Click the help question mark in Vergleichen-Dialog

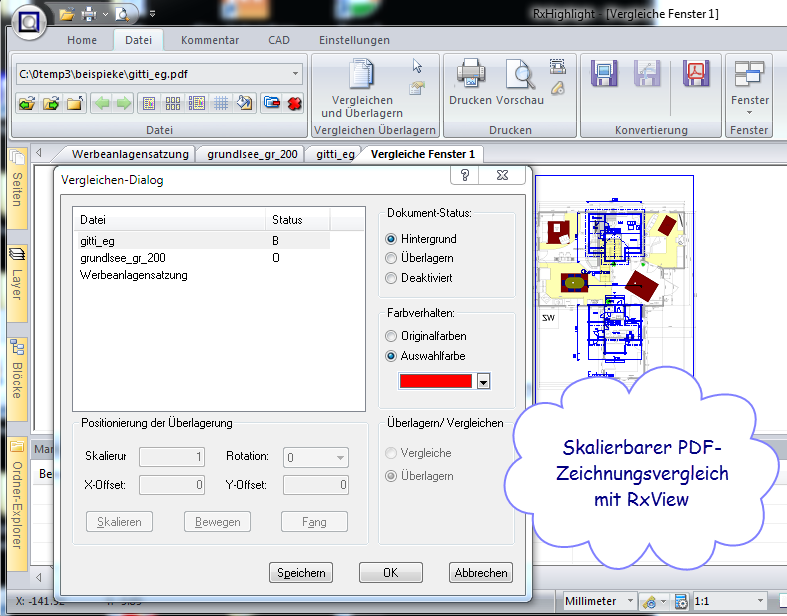(465, 175)
